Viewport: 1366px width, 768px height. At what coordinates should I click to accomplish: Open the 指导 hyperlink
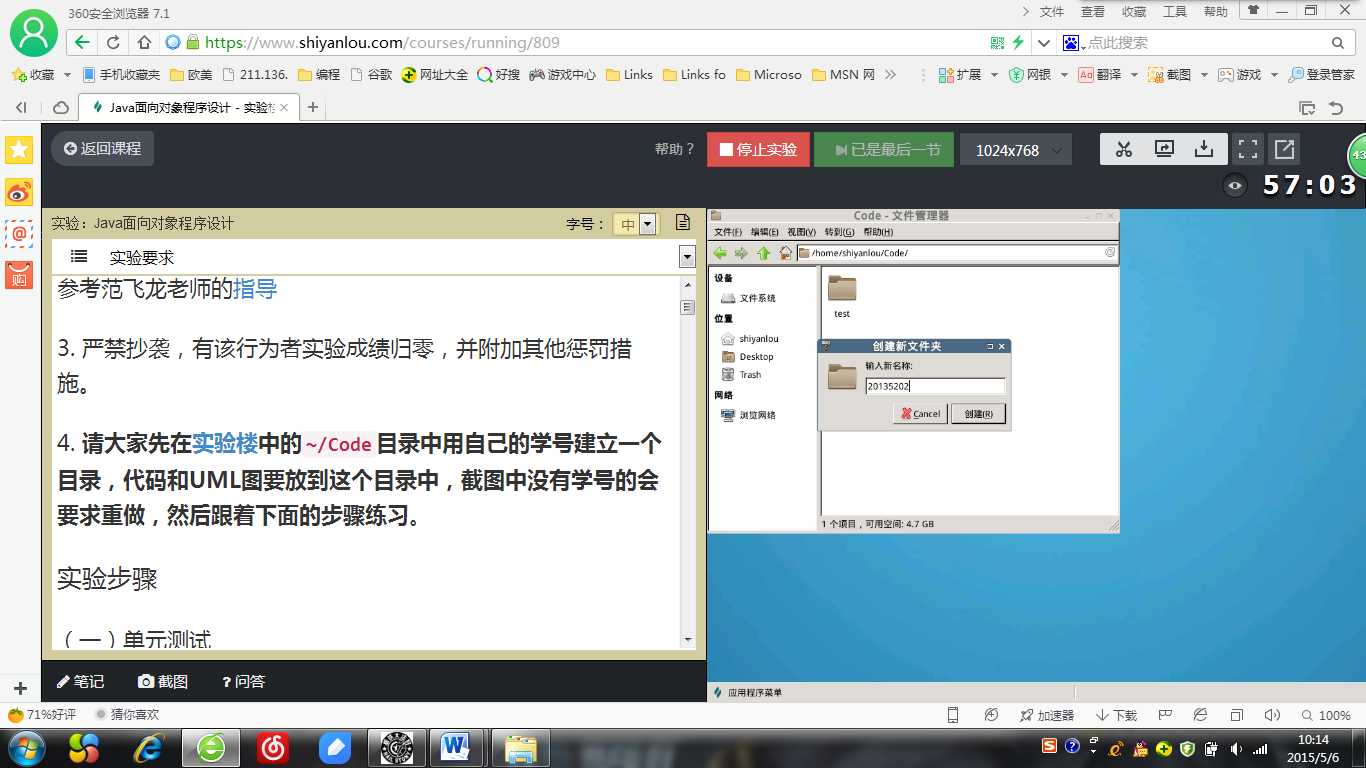(255, 289)
